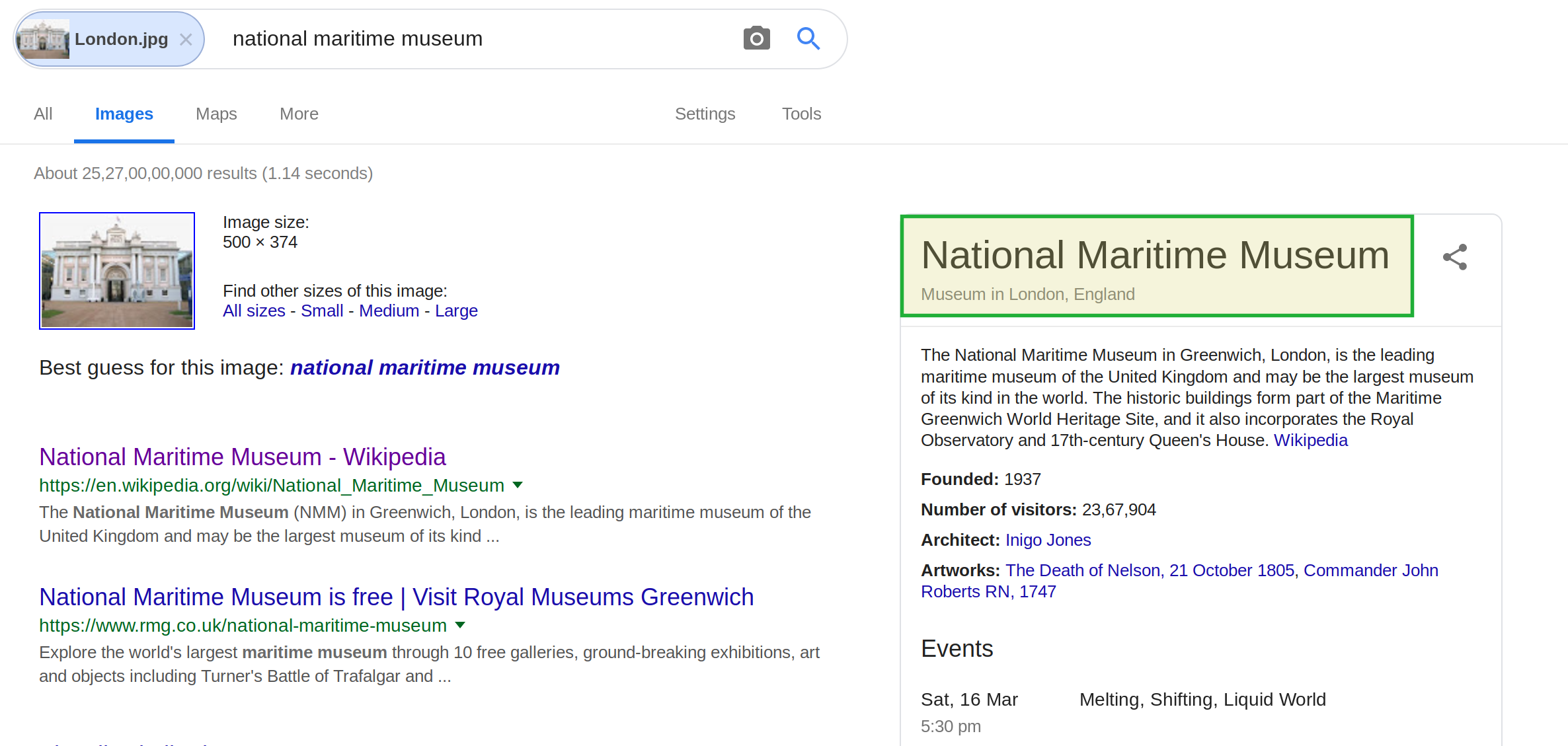1568x746 pixels.
Task: Click Melting, Shifting, Liquid World event
Action: coord(1202,699)
